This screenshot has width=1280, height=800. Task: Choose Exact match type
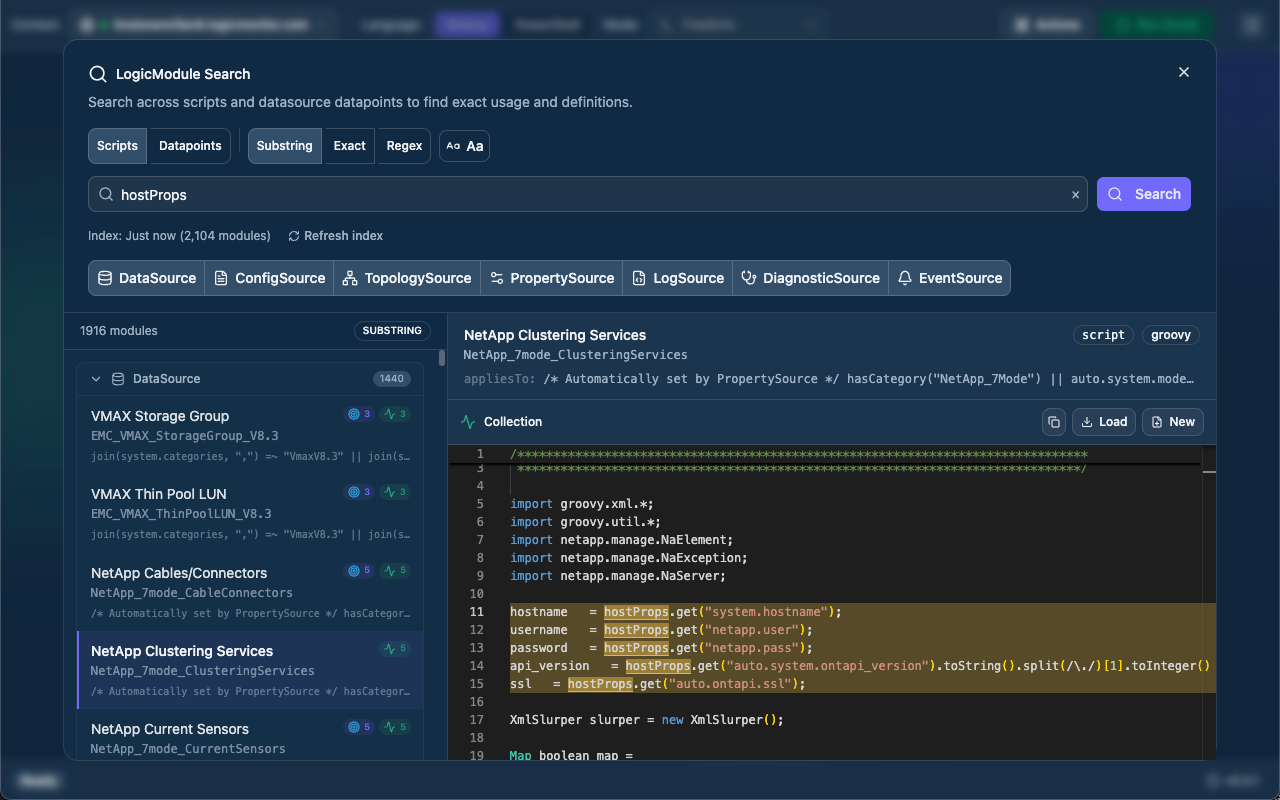[x=349, y=146]
